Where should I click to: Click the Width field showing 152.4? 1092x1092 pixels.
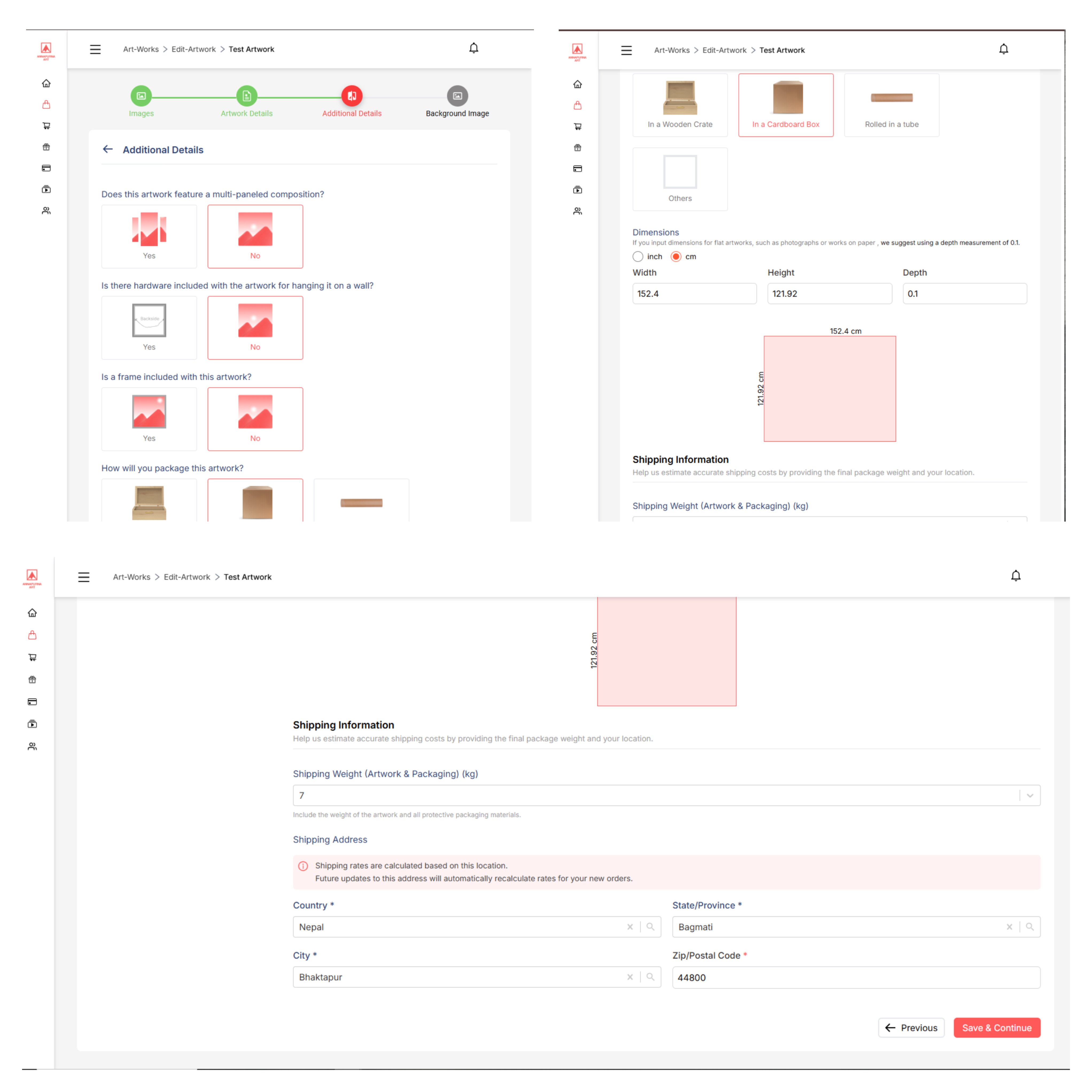click(694, 294)
